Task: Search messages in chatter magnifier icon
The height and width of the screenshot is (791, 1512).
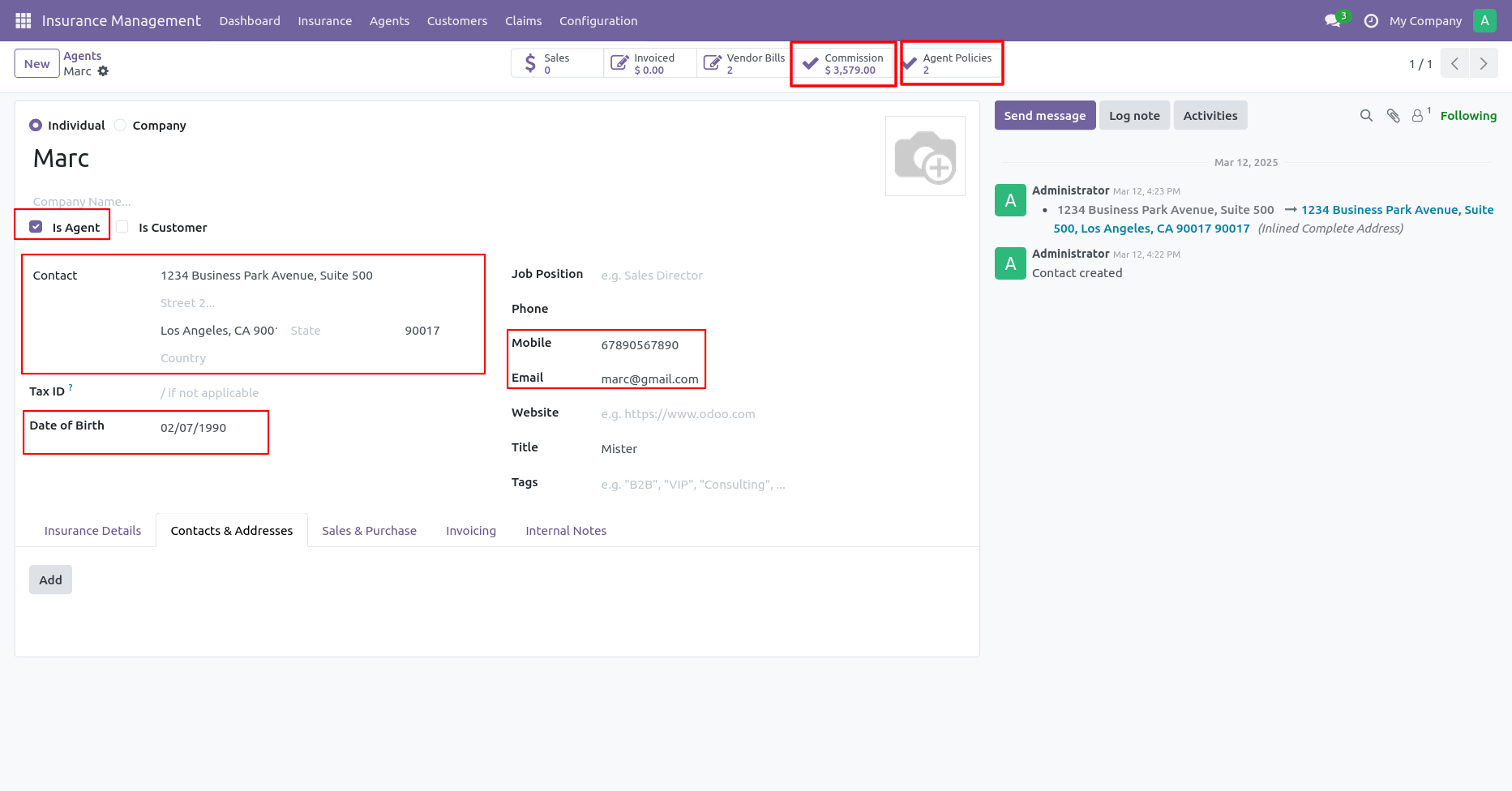Action: click(1366, 116)
